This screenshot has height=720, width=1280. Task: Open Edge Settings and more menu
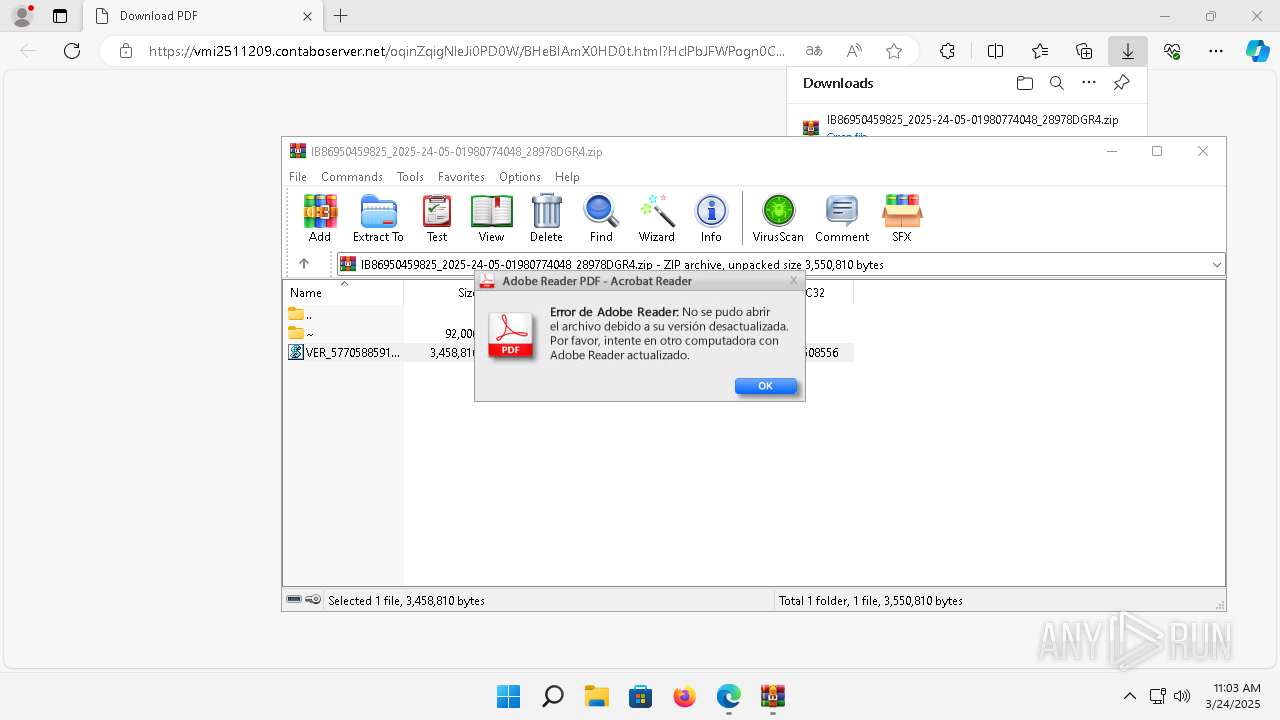click(1216, 51)
